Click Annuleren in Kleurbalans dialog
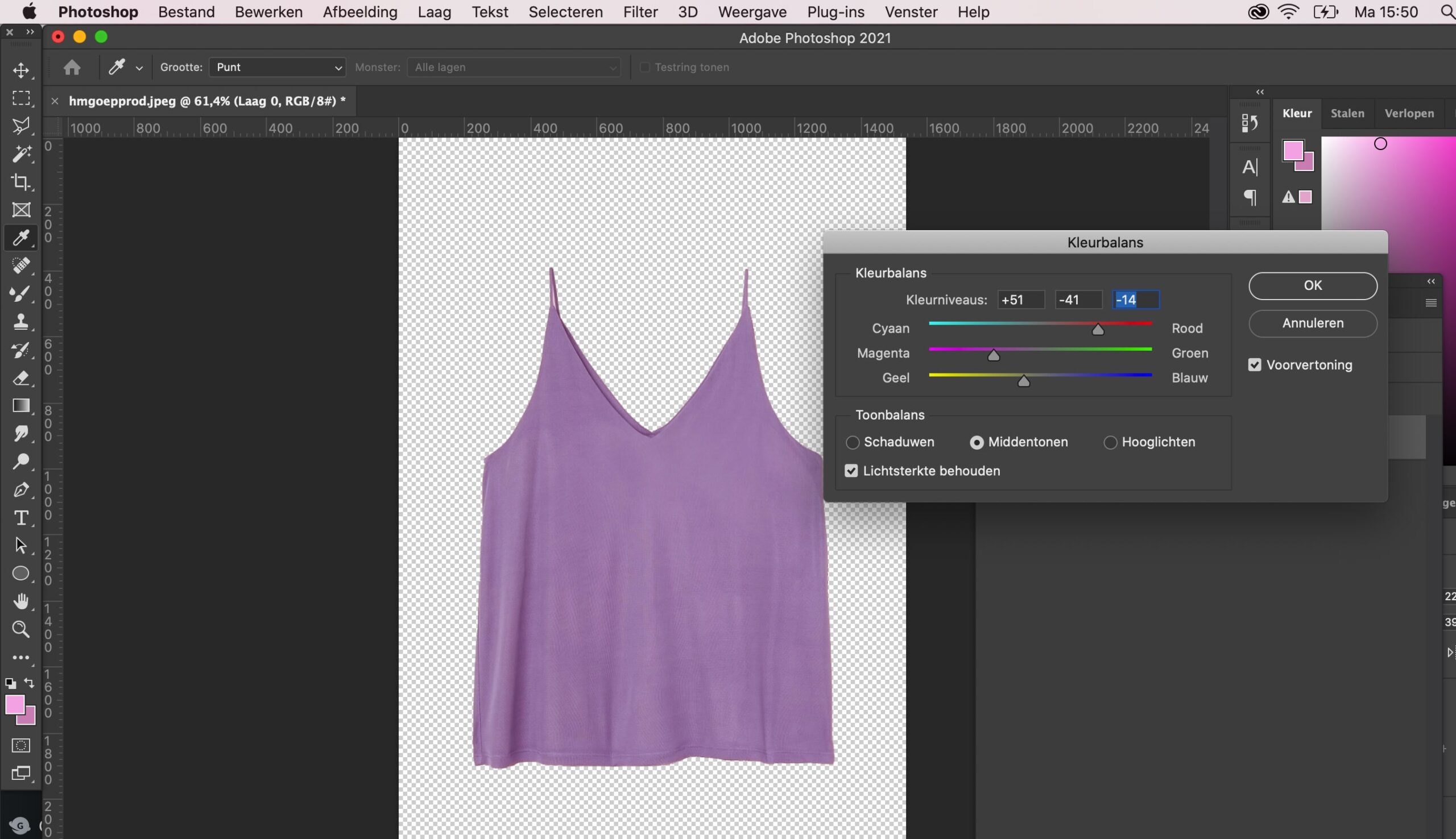Image resolution: width=1456 pixels, height=839 pixels. (x=1313, y=323)
